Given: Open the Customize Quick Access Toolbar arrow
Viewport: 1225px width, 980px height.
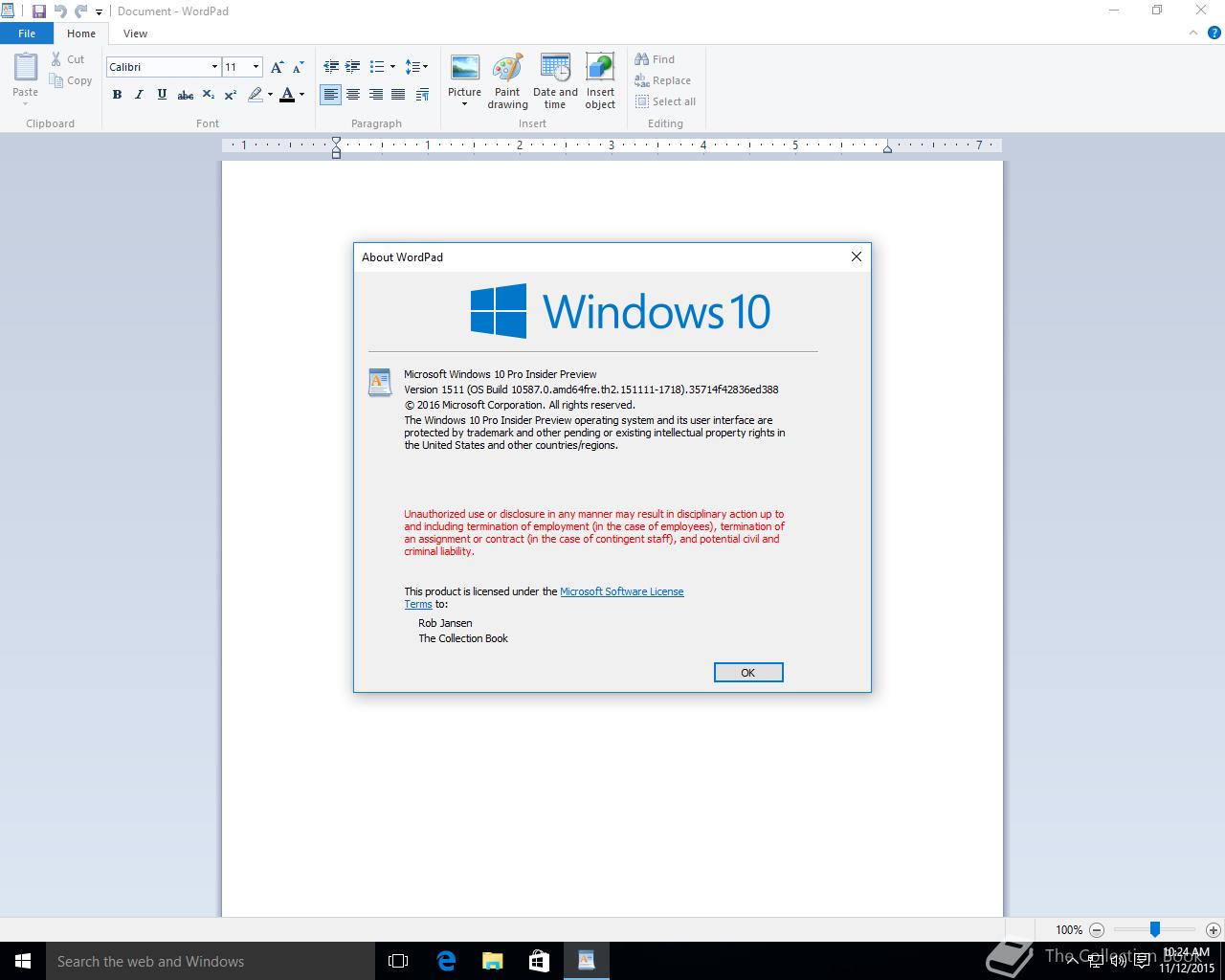Looking at the screenshot, I should [x=99, y=12].
